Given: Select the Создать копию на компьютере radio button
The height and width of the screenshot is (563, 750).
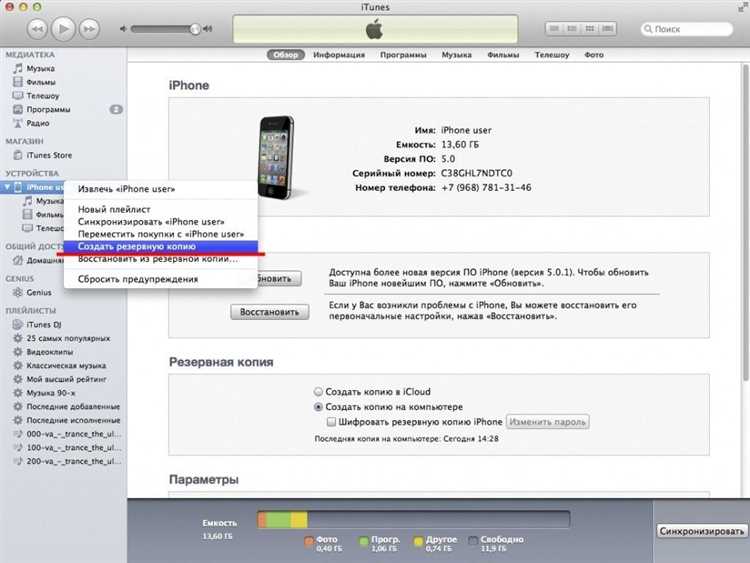Looking at the screenshot, I should [319, 407].
